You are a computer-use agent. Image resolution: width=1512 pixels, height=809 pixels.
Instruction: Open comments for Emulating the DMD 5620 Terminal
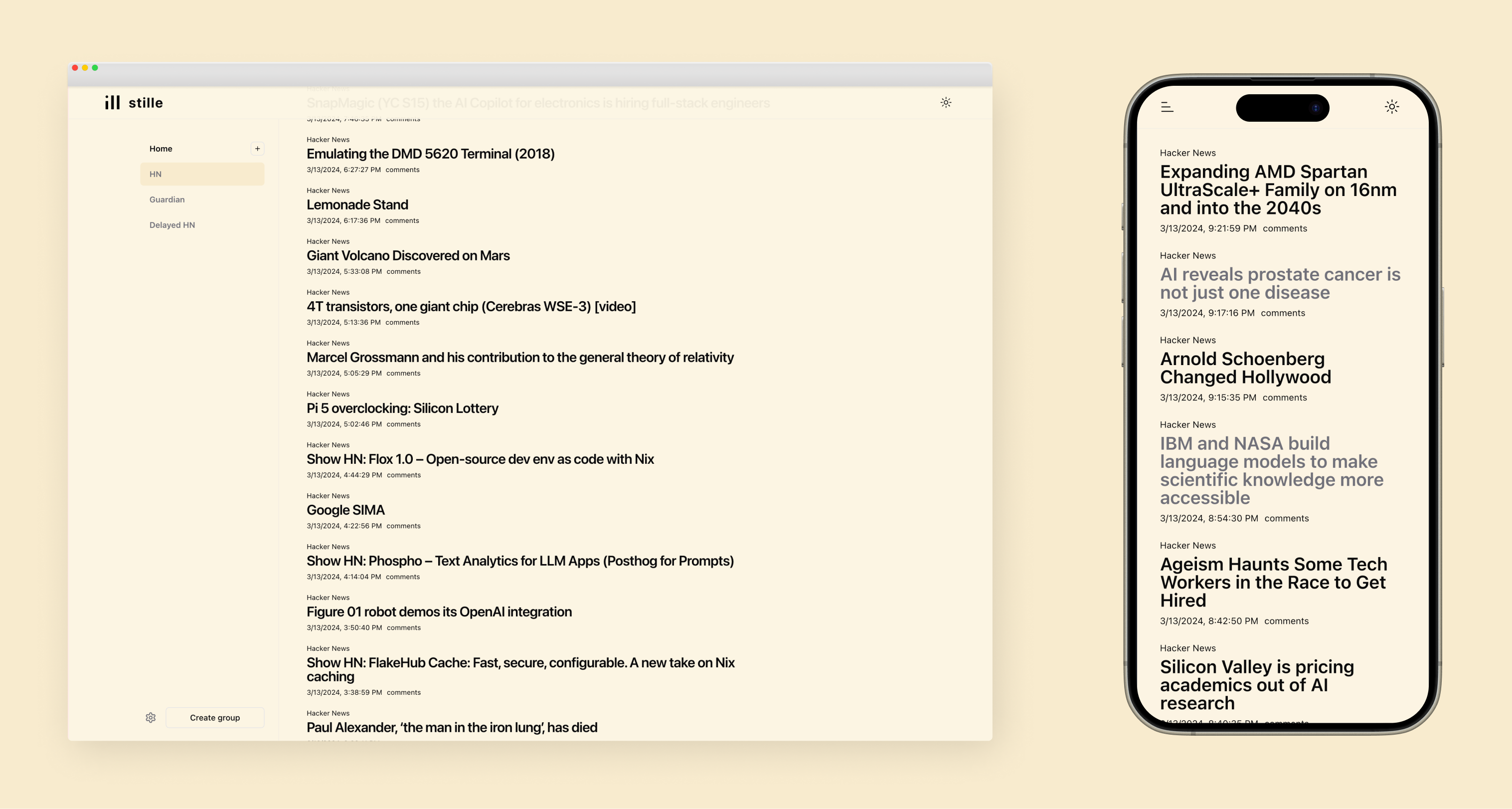[x=402, y=170]
